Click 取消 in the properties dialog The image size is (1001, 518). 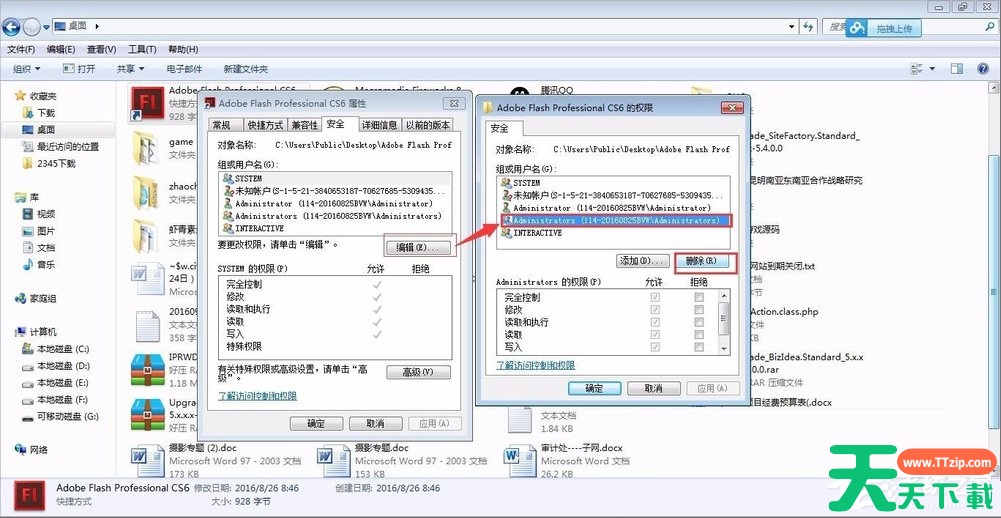point(375,423)
